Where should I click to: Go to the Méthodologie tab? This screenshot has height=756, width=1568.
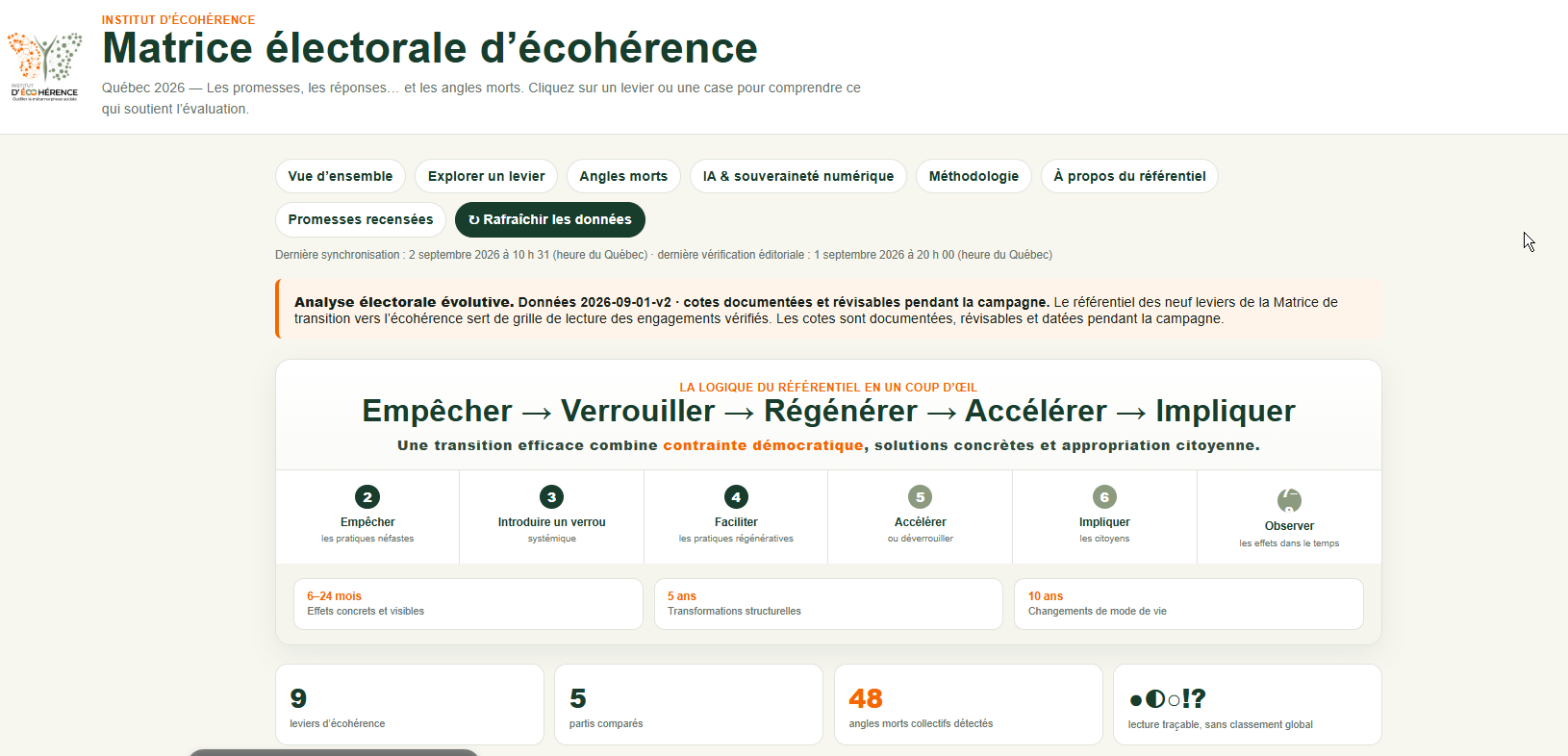[974, 176]
